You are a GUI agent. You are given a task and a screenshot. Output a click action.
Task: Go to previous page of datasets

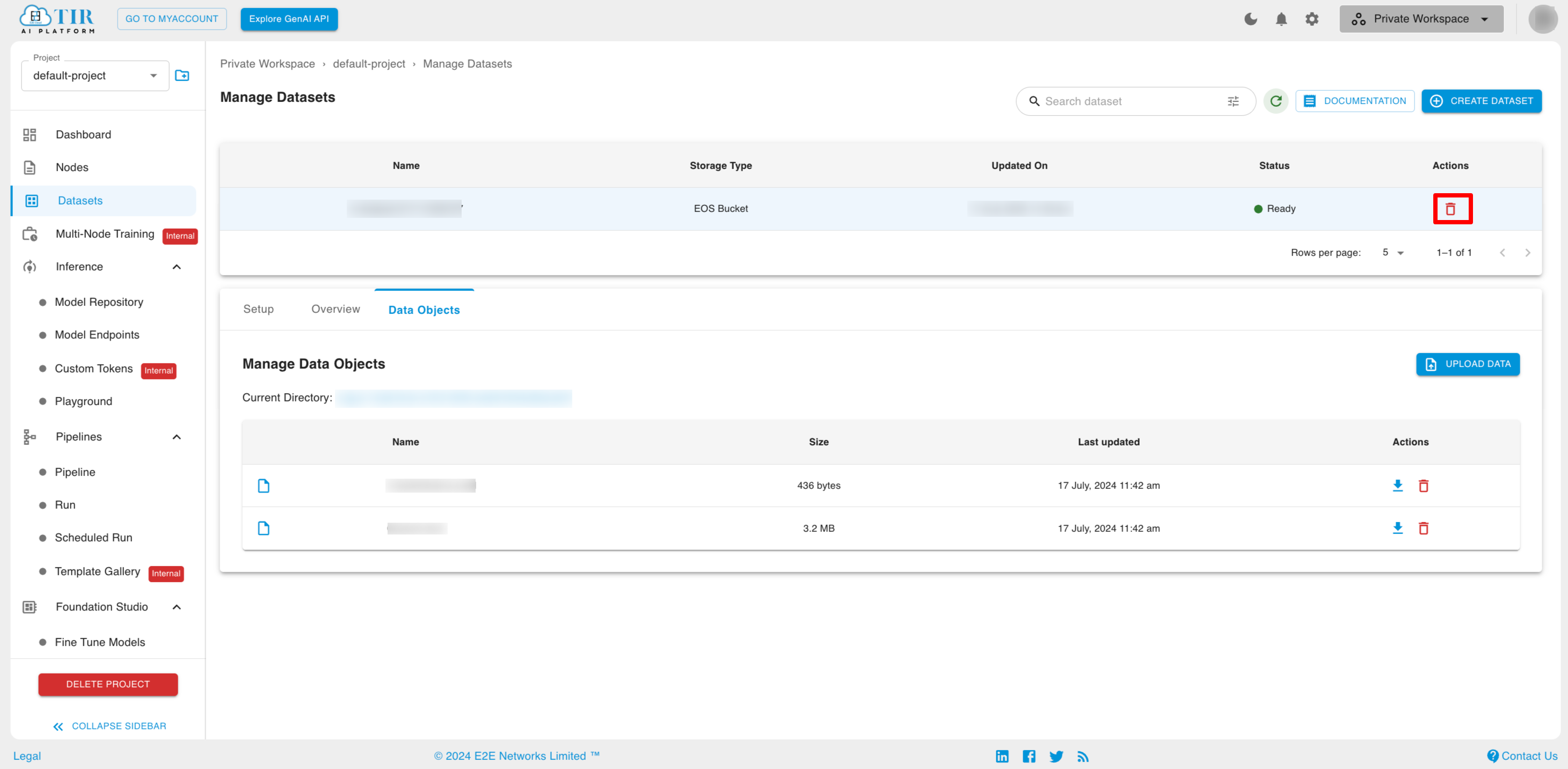(x=1503, y=252)
